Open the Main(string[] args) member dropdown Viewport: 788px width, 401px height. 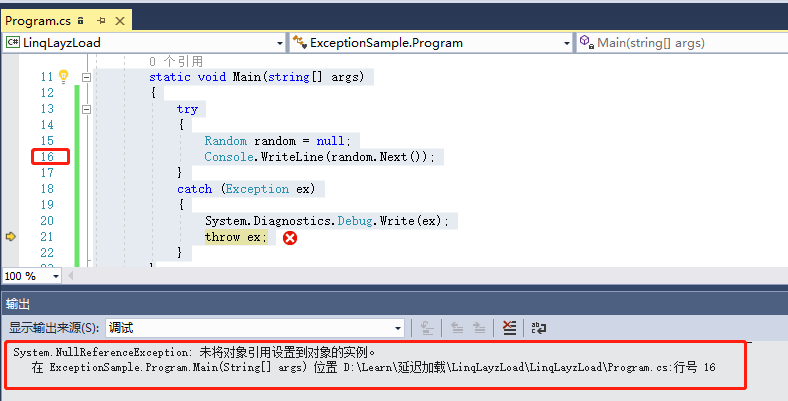(682, 43)
